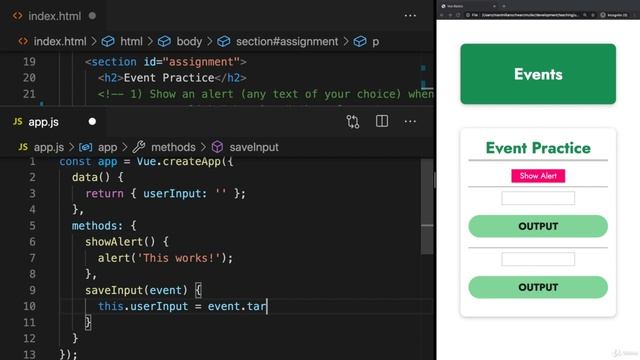Open body breadcrumb element
Screen dimensions: 640x360
(x=189, y=42)
